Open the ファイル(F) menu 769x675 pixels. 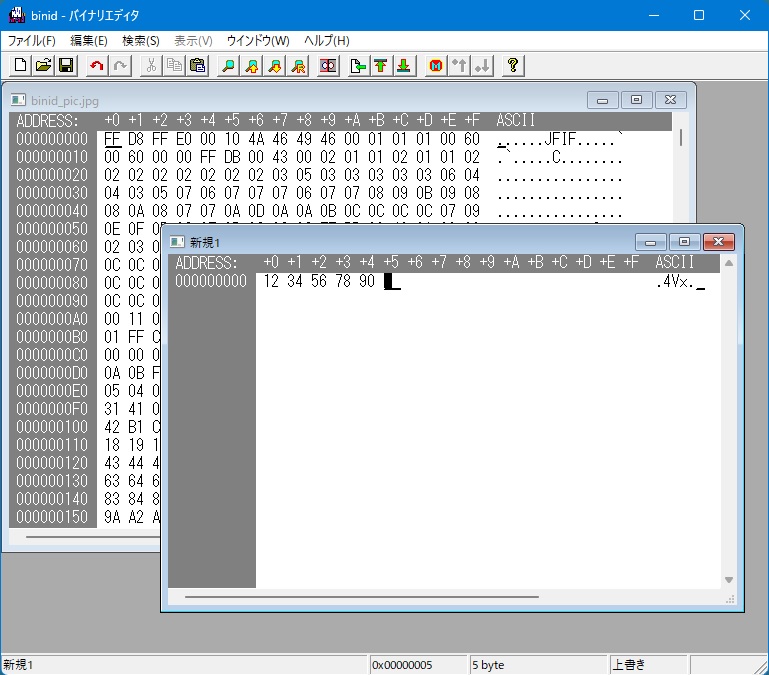coord(31,41)
